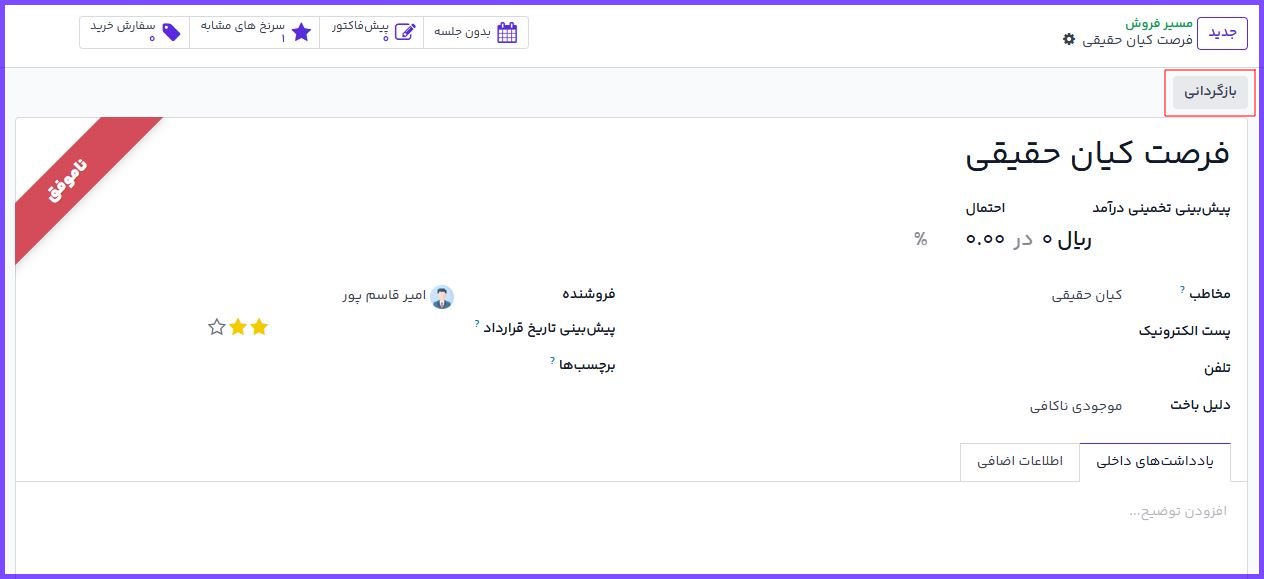Open the gear settings icon beside فرصت کیان حقیقی

pos(1069,39)
